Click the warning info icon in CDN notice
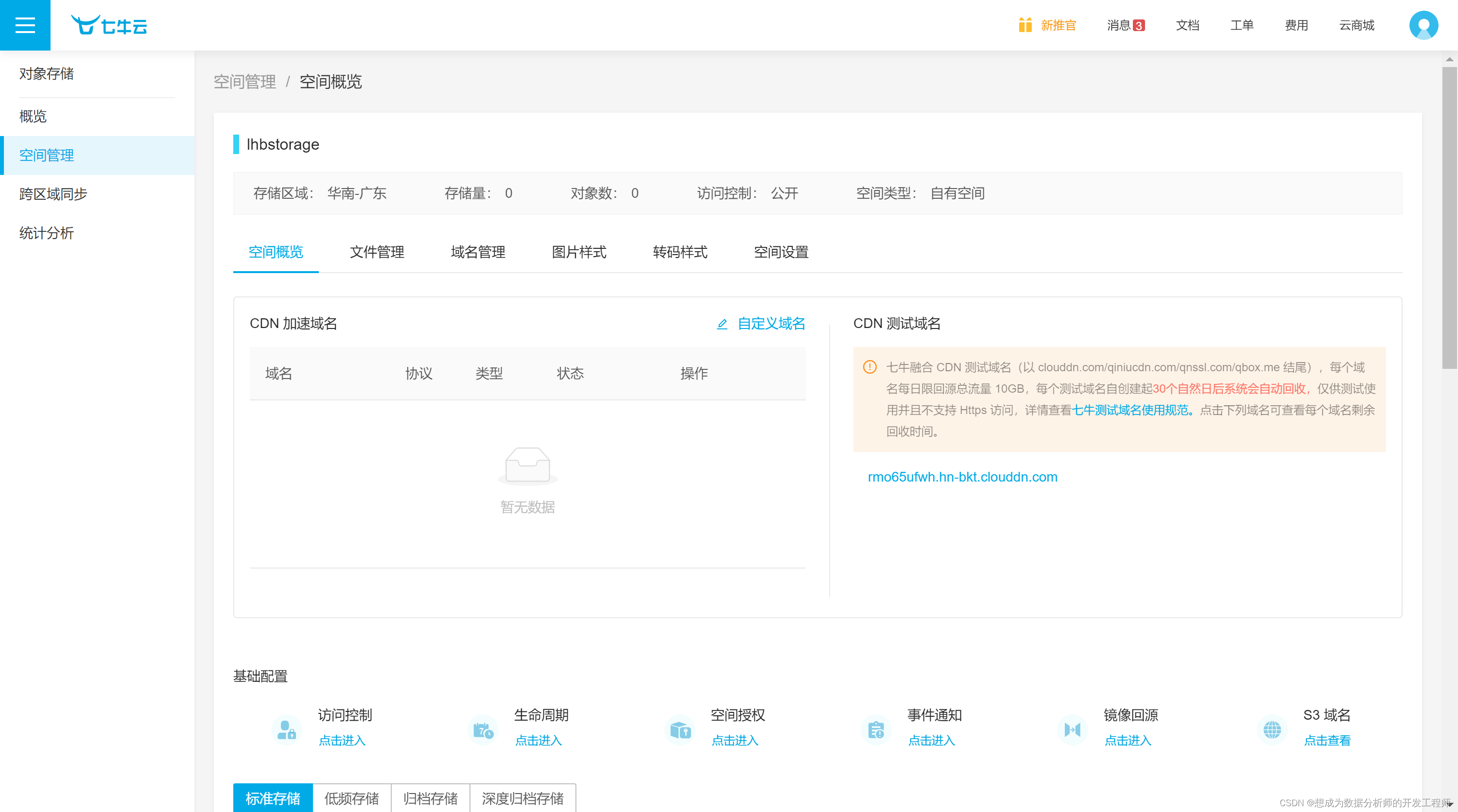 [x=870, y=367]
